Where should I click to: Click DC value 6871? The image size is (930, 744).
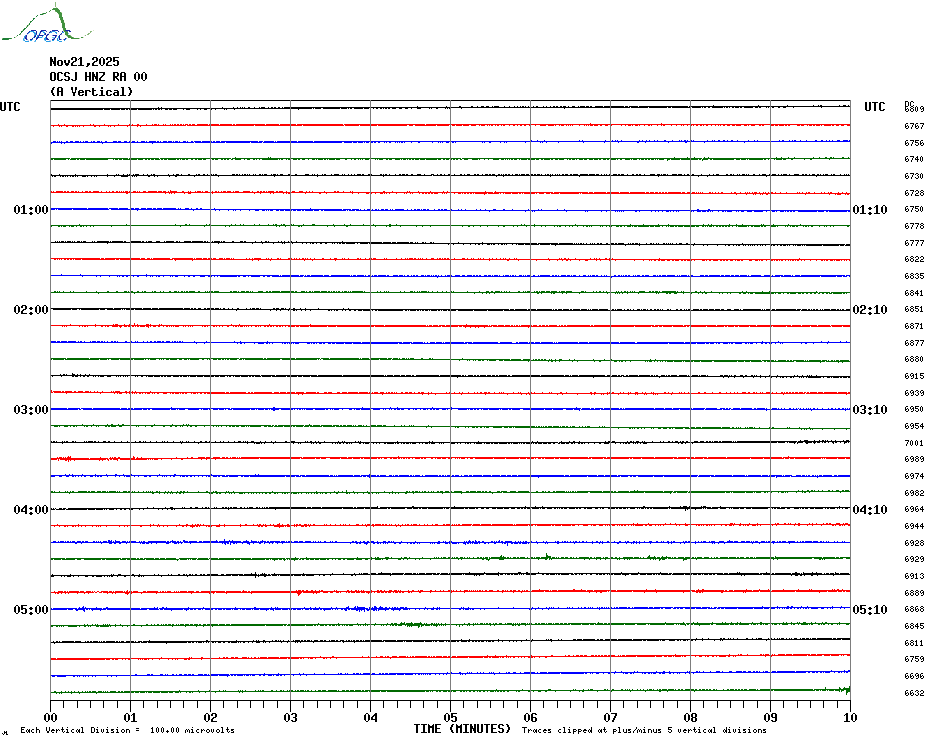point(914,326)
